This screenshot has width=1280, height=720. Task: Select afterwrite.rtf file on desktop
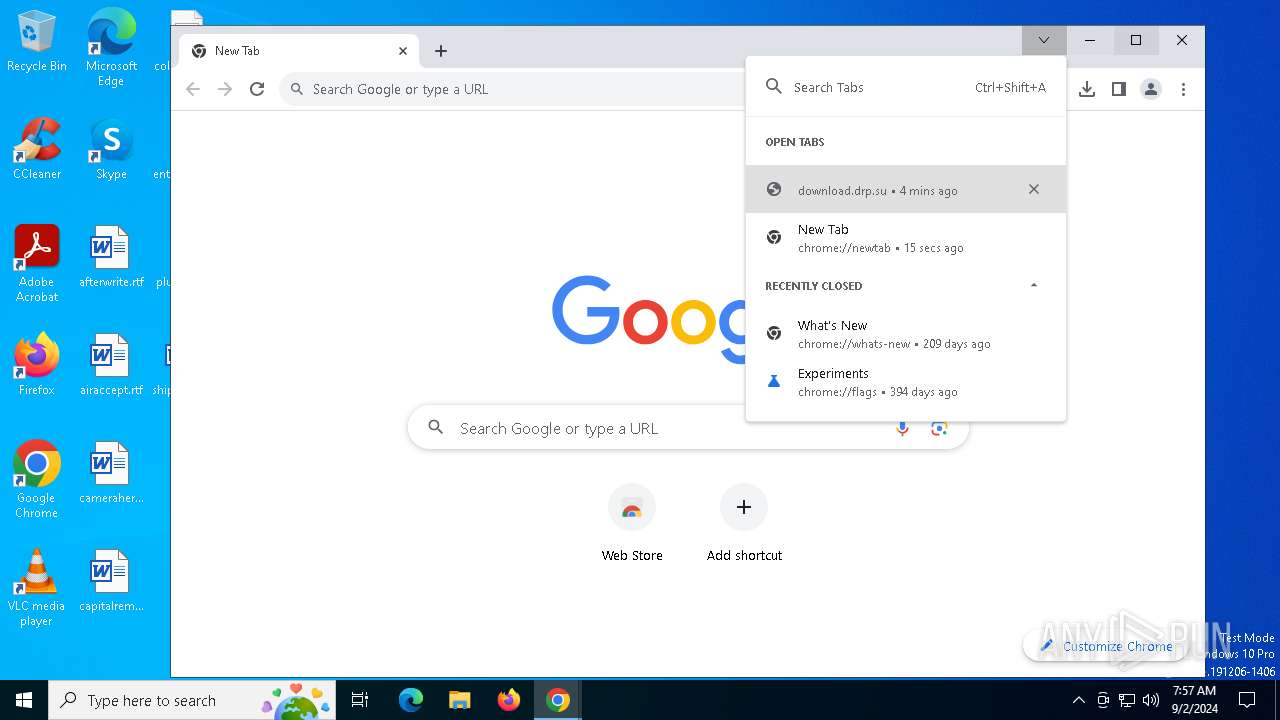point(111,256)
